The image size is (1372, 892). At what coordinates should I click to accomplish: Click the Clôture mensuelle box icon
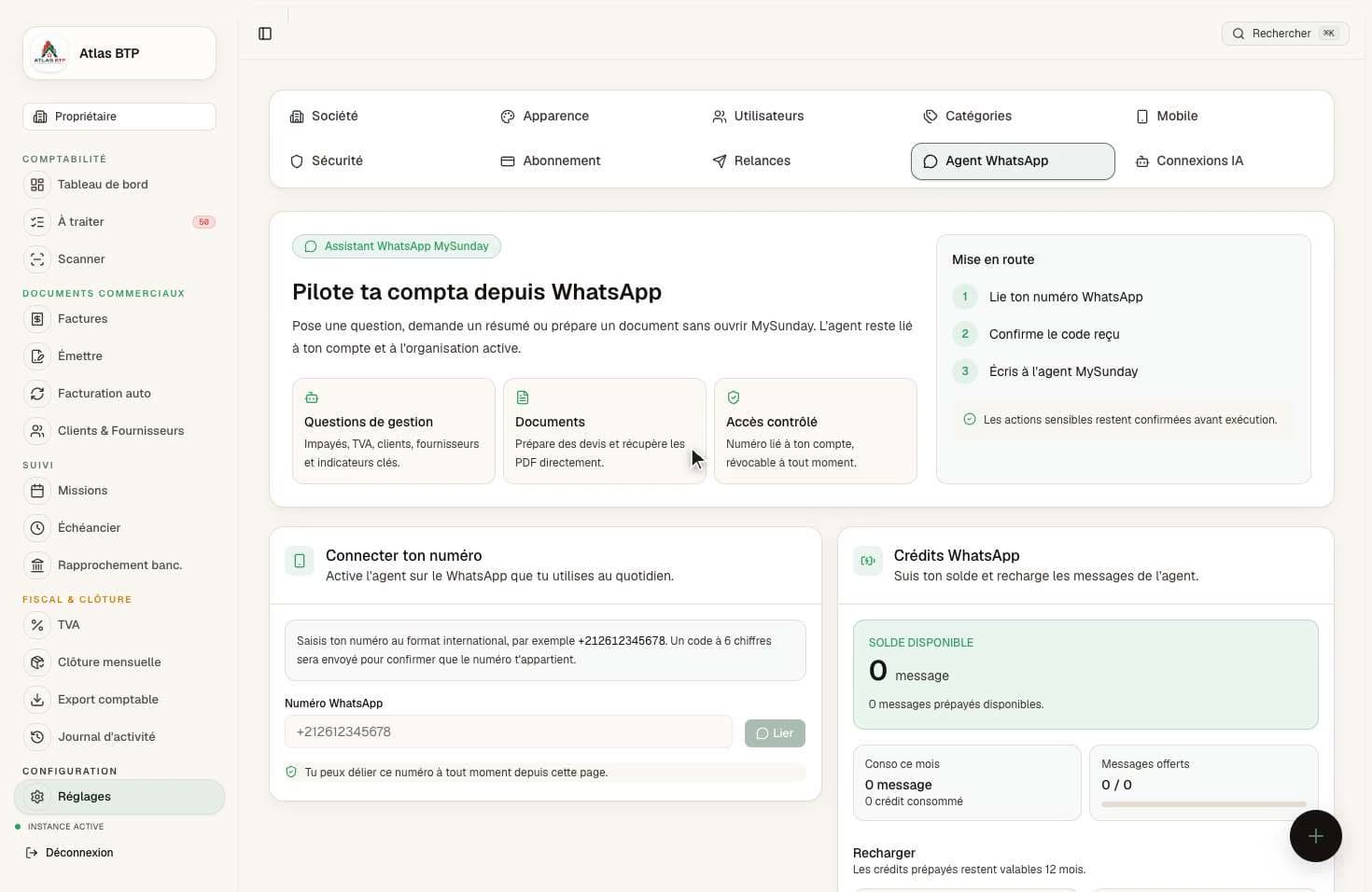click(37, 662)
